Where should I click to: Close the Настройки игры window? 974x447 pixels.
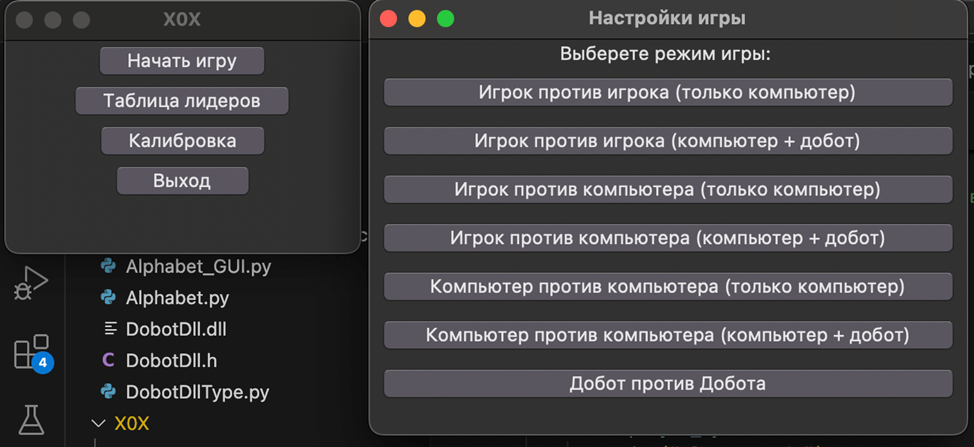click(x=388, y=19)
